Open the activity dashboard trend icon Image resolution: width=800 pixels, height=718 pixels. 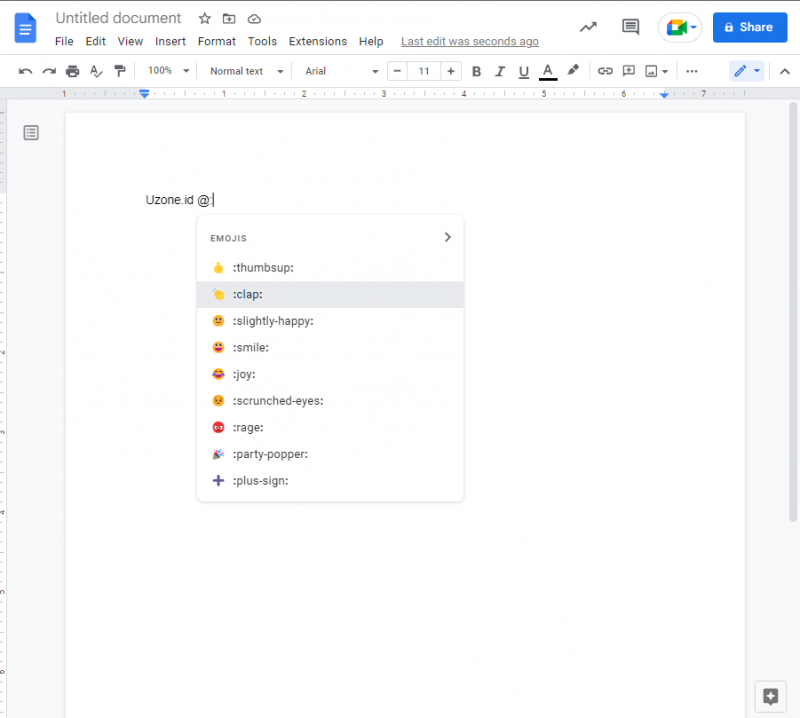pyautogui.click(x=588, y=27)
